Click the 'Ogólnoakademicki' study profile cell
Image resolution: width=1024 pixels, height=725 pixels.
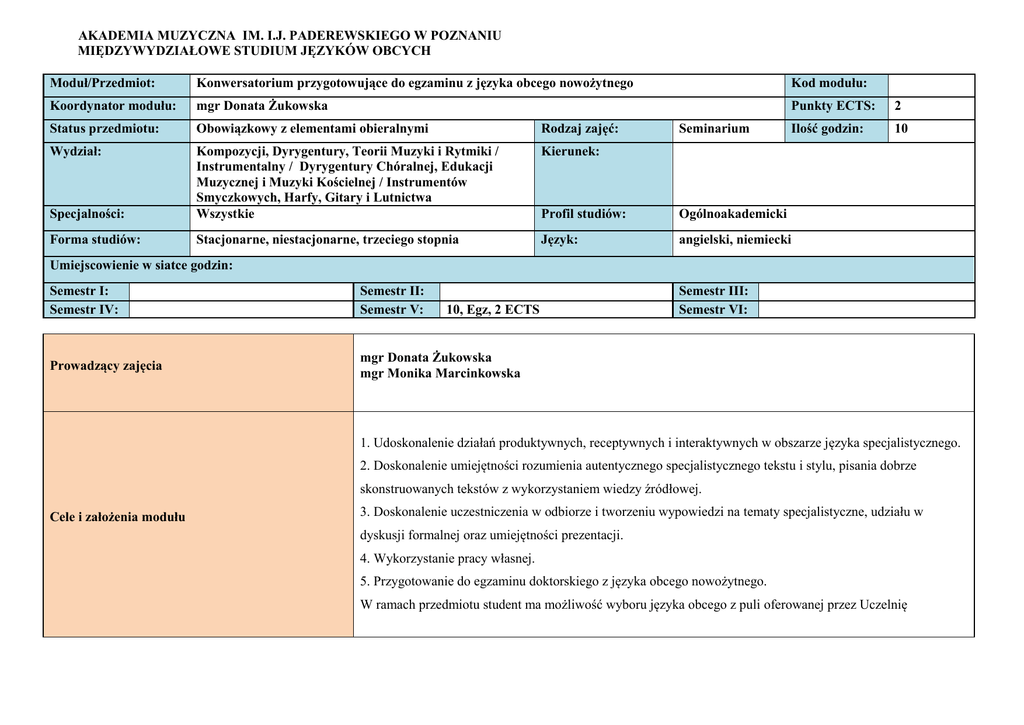(732, 215)
